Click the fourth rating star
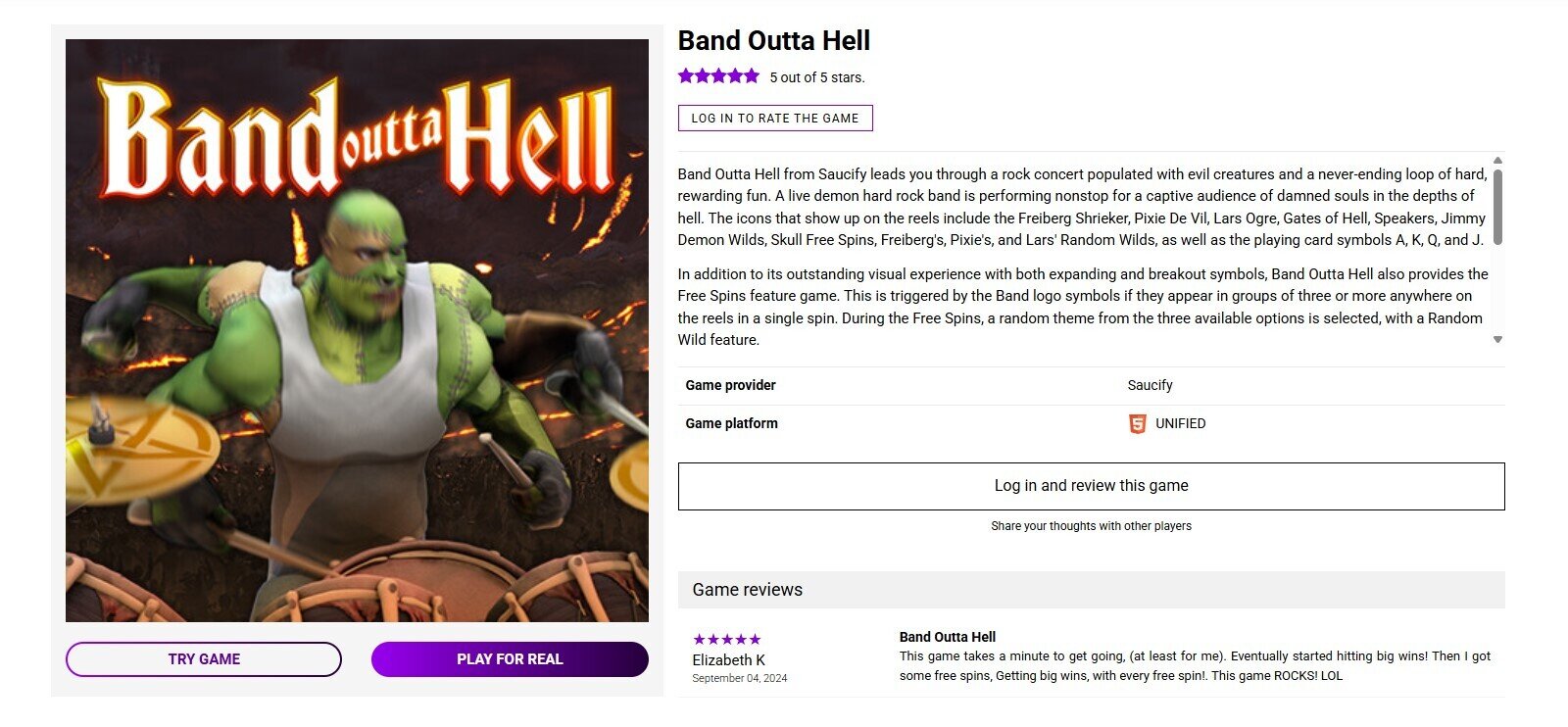 tap(735, 75)
